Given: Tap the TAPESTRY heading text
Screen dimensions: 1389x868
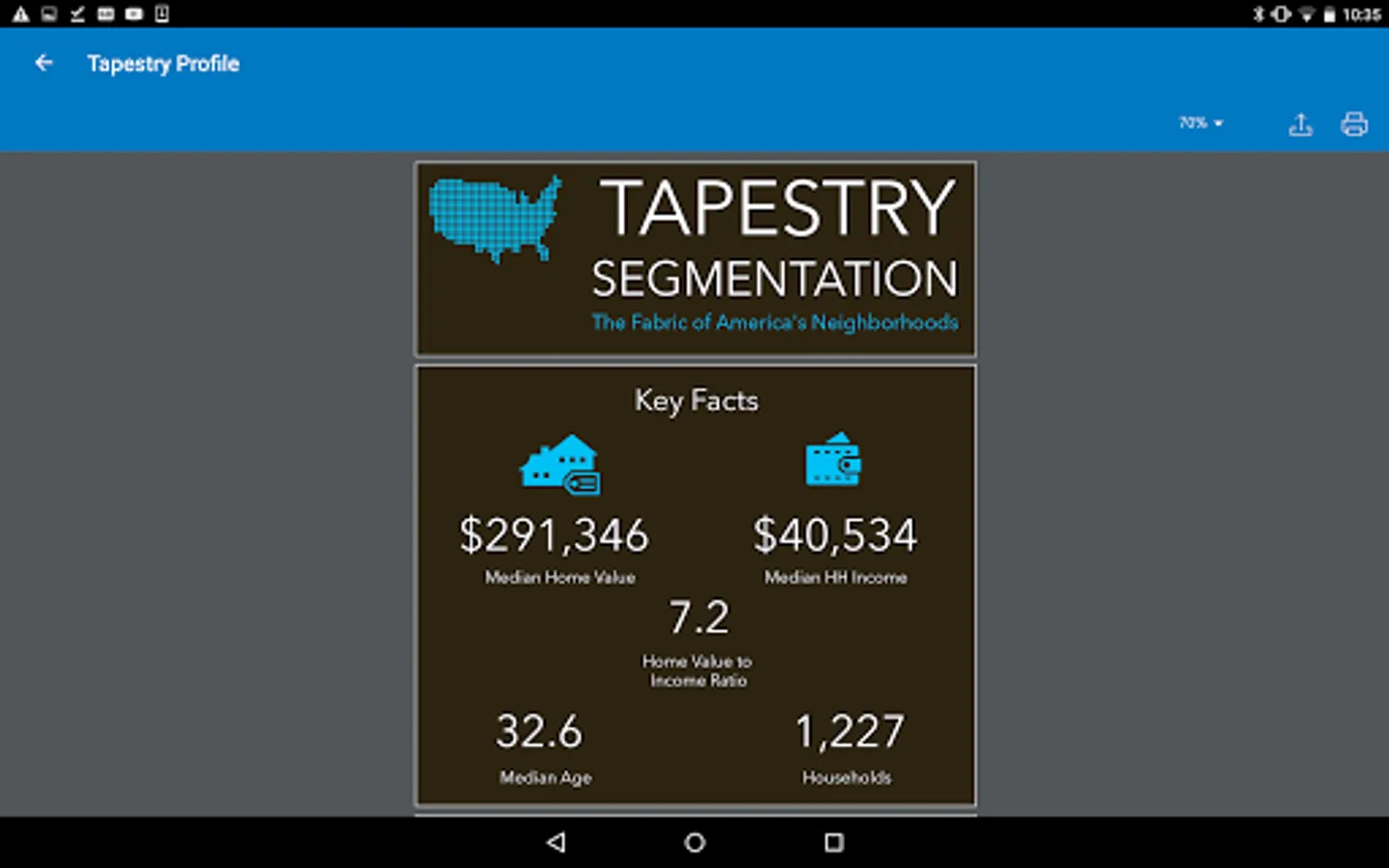Looking at the screenshot, I should click(777, 208).
